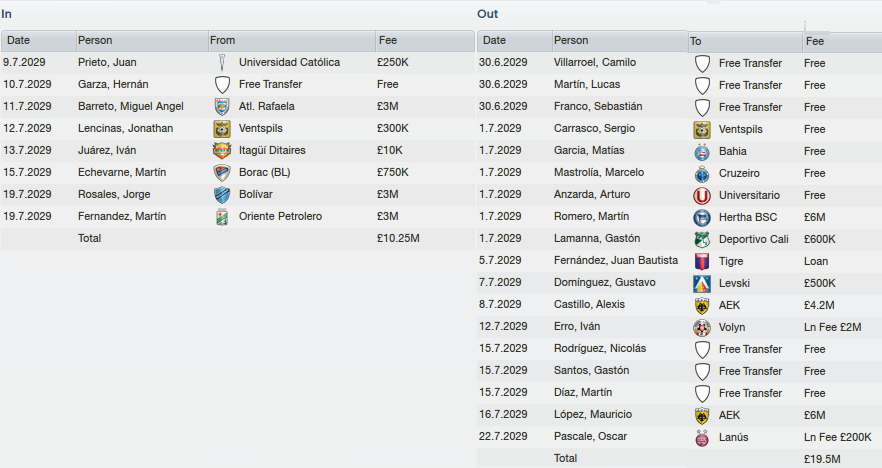882x468 pixels.
Task: Select López, Mauricio transfer row
Action: click(x=680, y=415)
